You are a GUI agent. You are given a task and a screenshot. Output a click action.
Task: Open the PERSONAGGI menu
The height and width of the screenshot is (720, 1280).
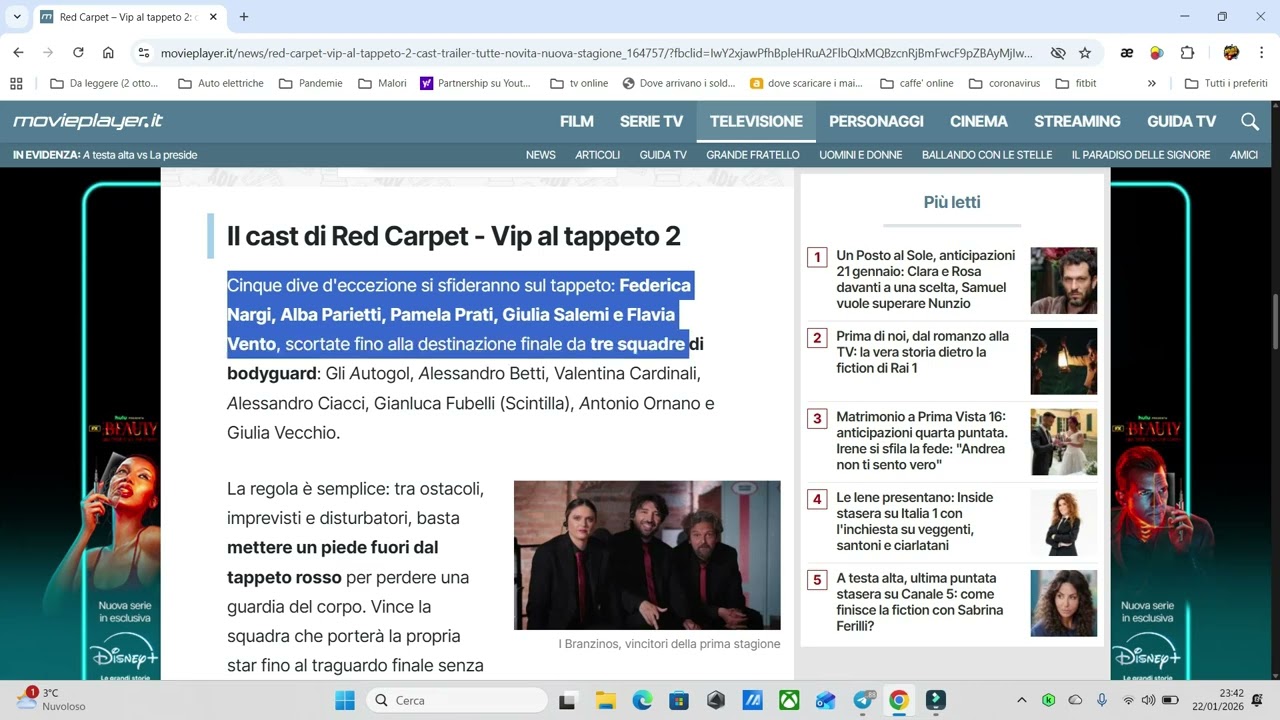click(876, 121)
